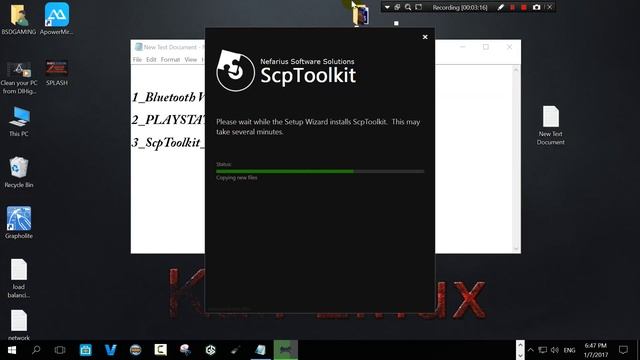Click the ScpToolkit puzzle-piece logo
Screen dimensions: 640x360
click(x=236, y=71)
